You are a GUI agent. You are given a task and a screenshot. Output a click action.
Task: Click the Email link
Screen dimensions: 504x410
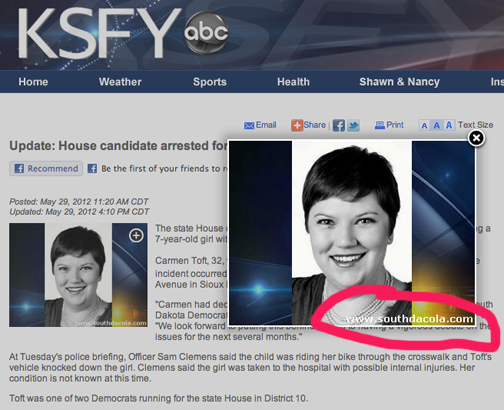pos(266,125)
